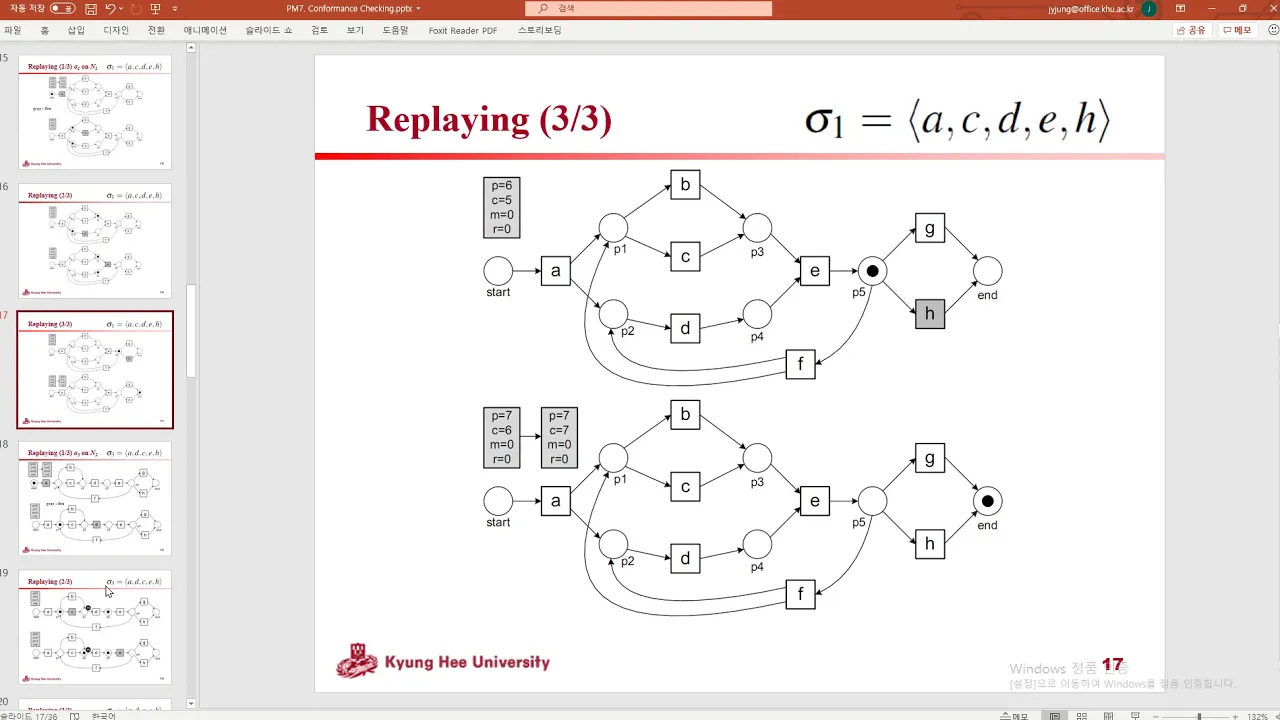Screen dimensions: 1280x720
Task: Start slideshow from beginning icon in quick access
Action: click(155, 8)
